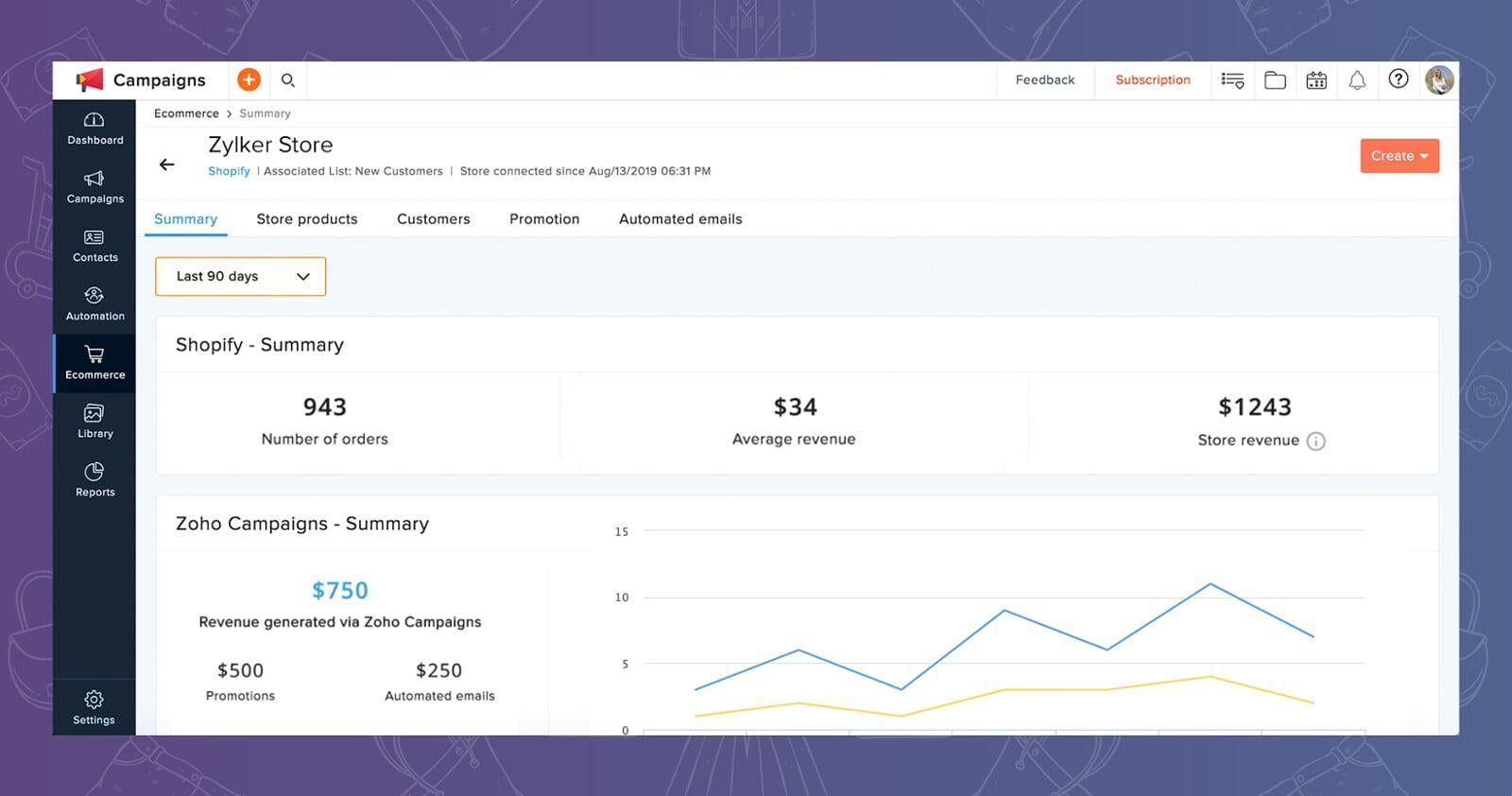Click the $500 Promotions value
Screen dimensions: 1512x796
coord(240,670)
